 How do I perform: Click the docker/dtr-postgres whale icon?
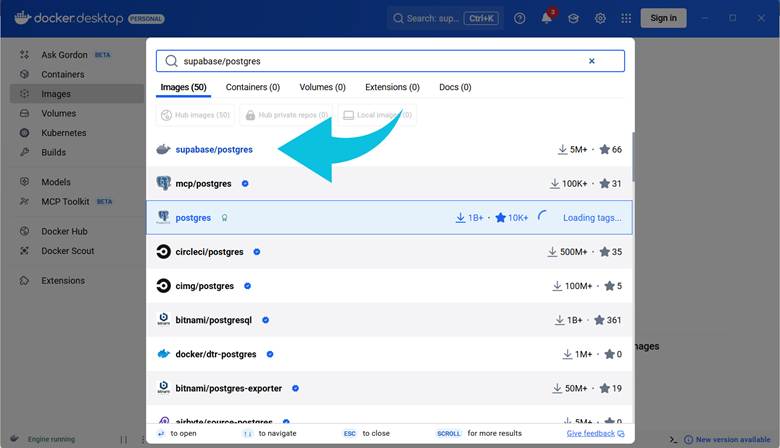click(x=163, y=354)
